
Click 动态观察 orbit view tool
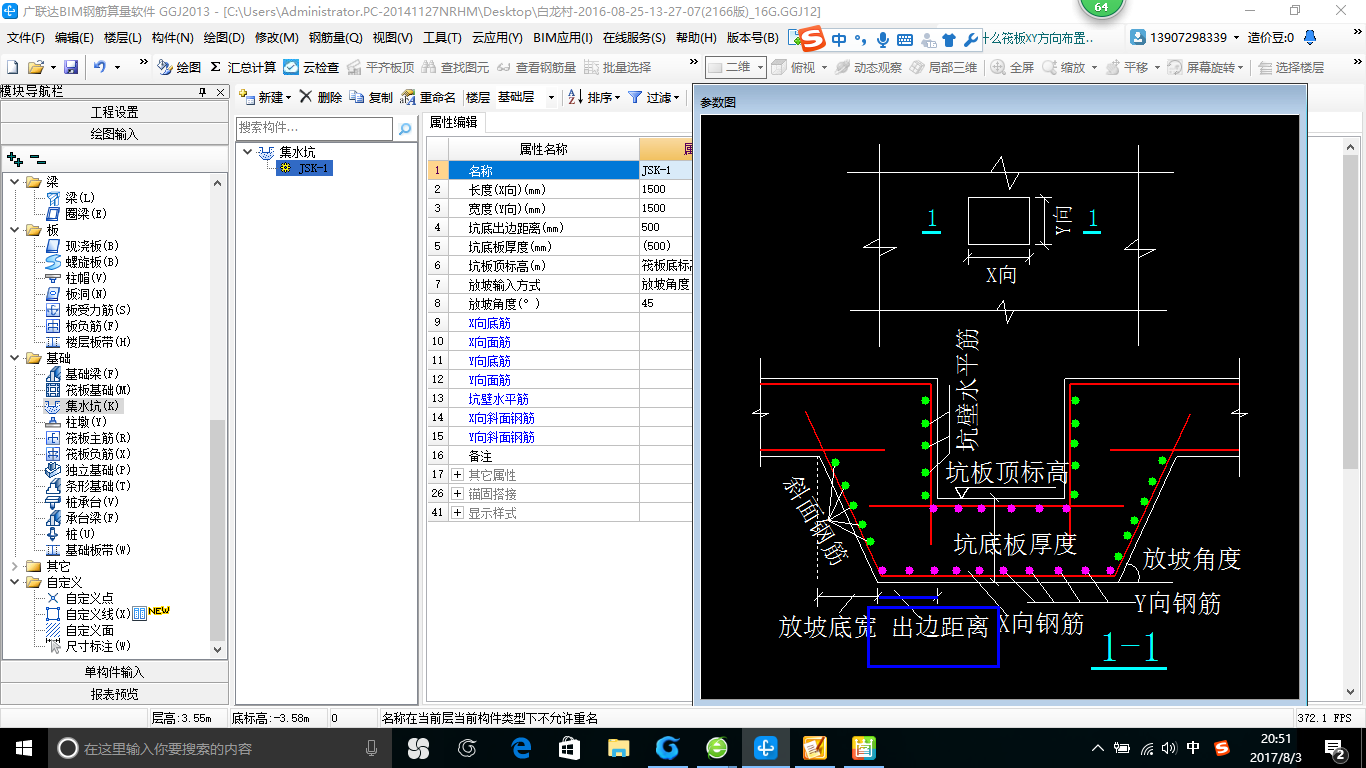tap(868, 67)
